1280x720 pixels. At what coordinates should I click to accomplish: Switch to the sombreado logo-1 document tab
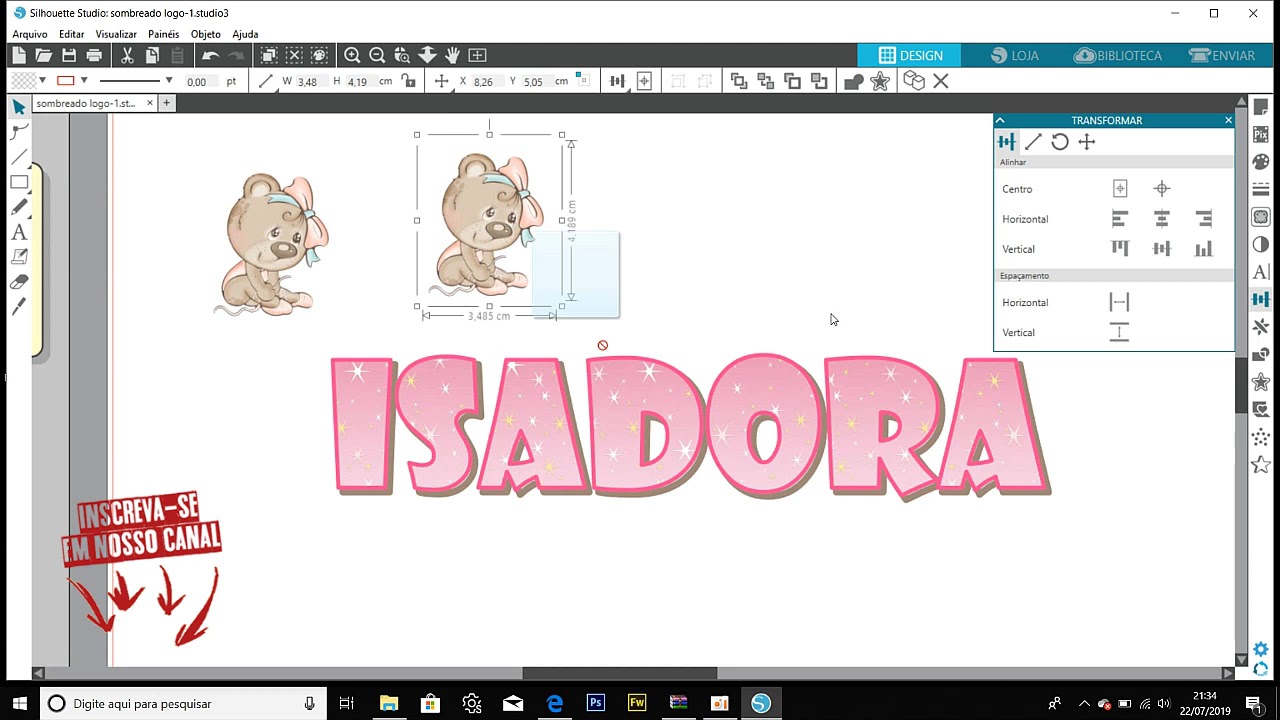click(86, 103)
